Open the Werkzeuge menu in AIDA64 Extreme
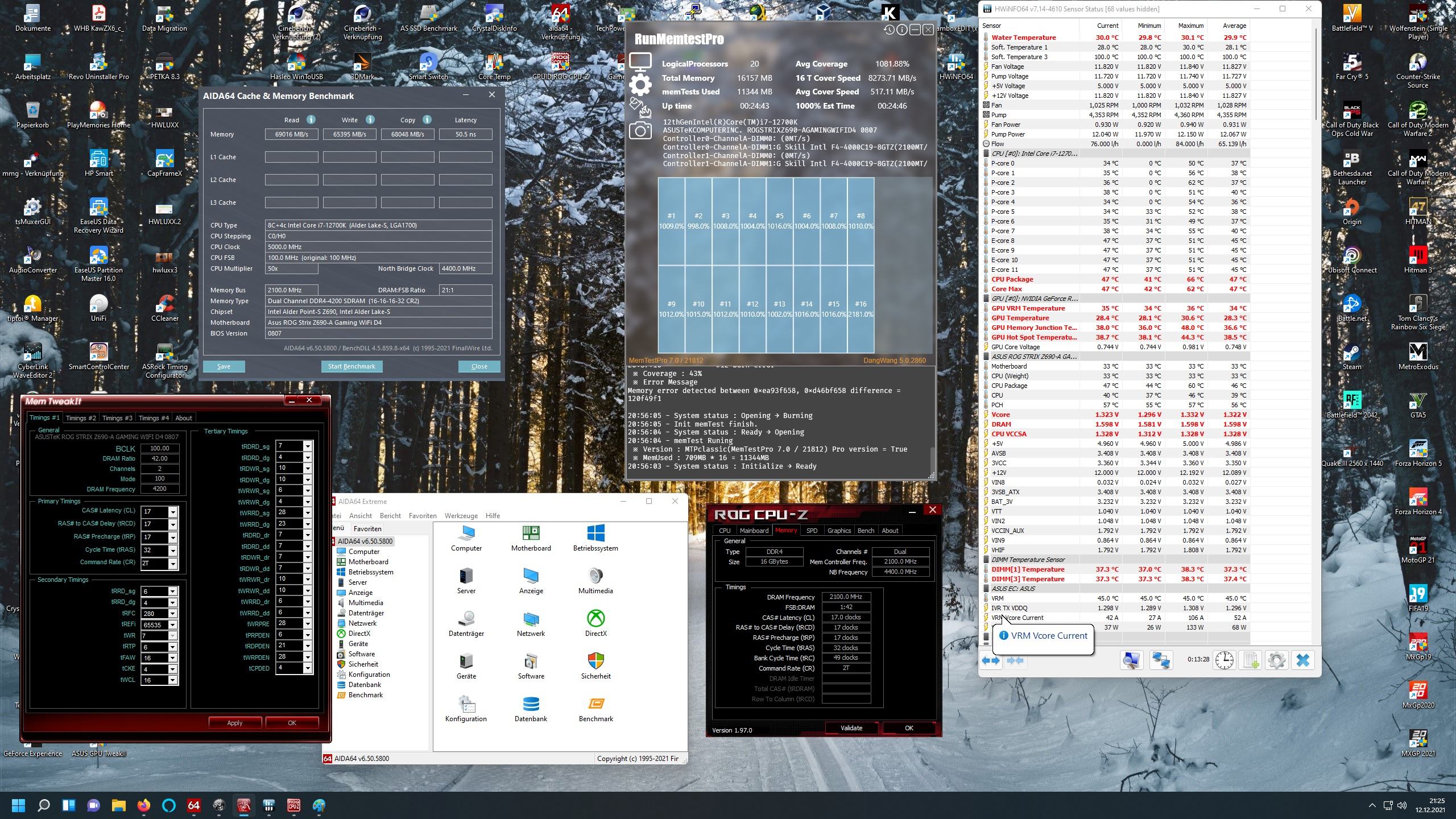The image size is (1456, 819). (x=461, y=516)
